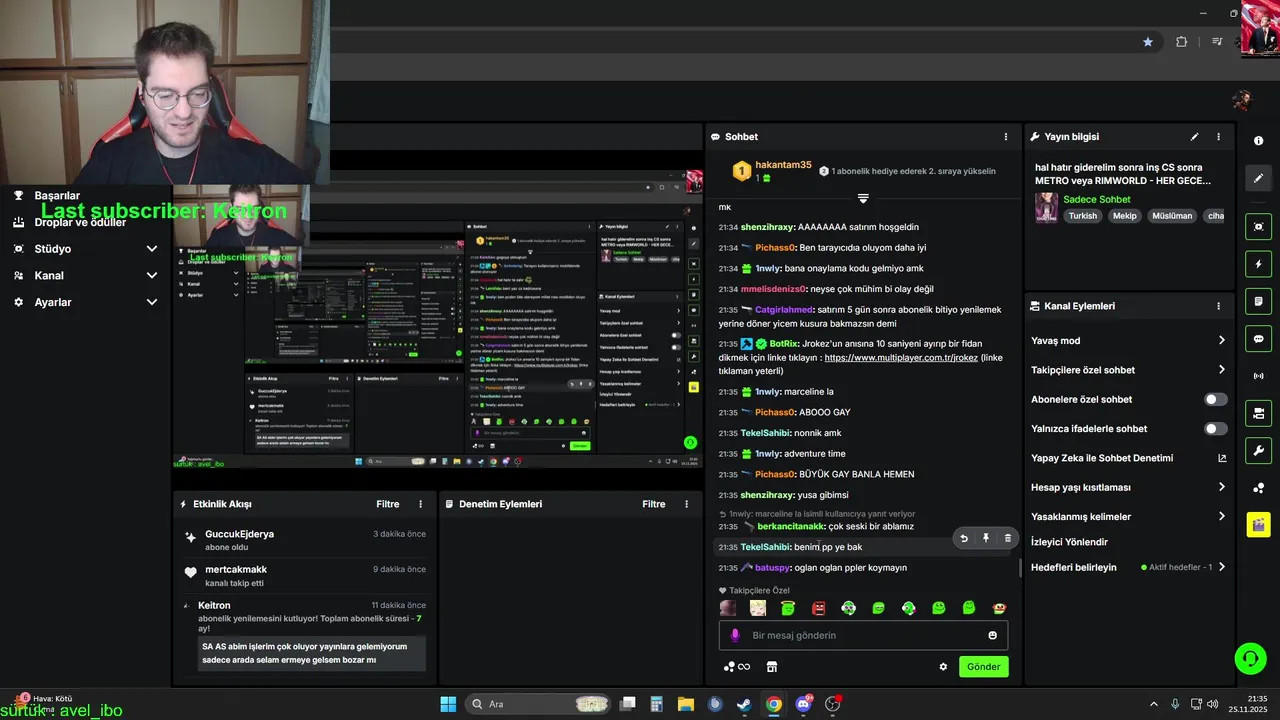This screenshot has height=720, width=1280.
Task: Open Filtre in Denetim Eylemleri panel
Action: click(653, 504)
